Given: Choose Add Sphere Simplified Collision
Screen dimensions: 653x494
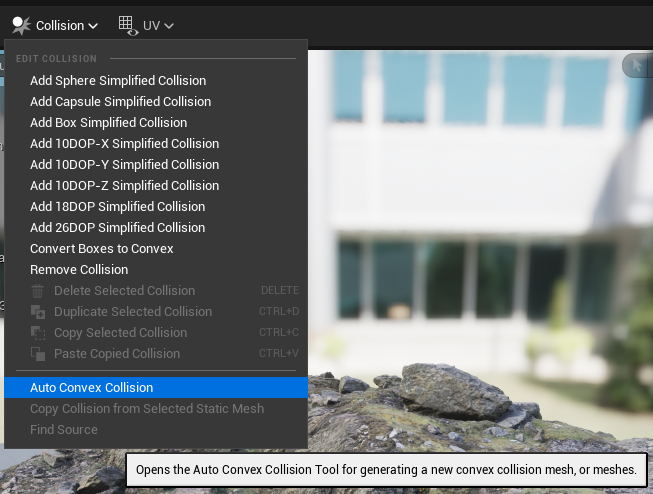Looking at the screenshot, I should tap(156, 80).
